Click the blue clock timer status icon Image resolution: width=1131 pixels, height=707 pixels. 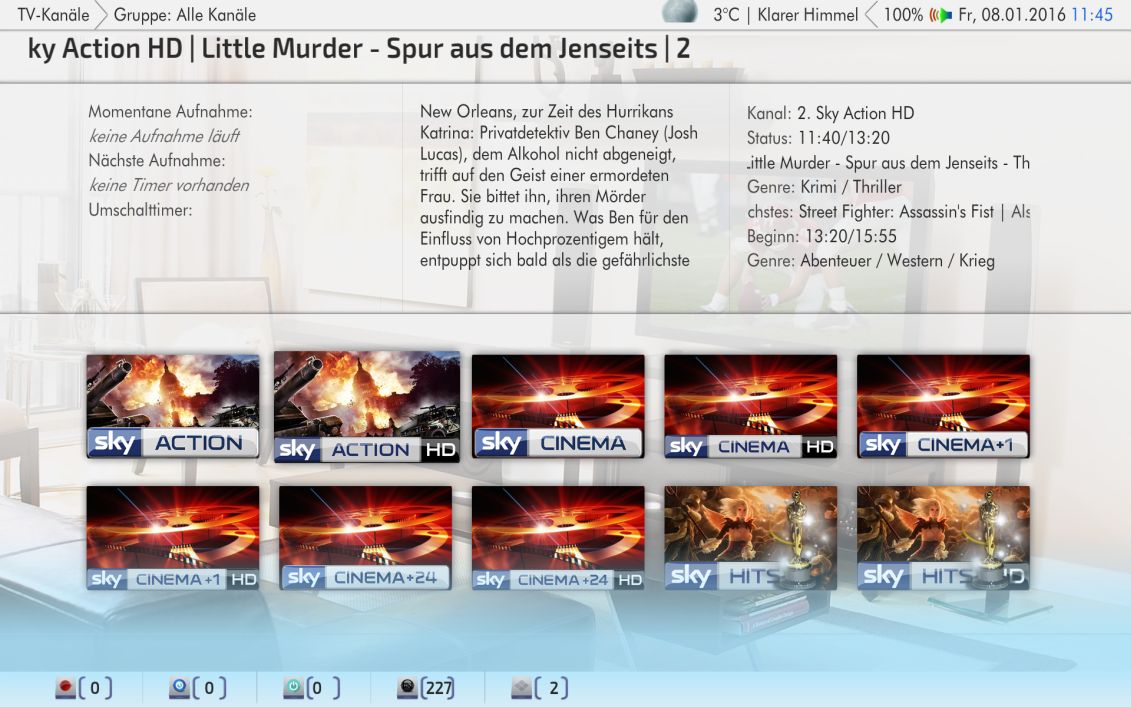(x=179, y=688)
